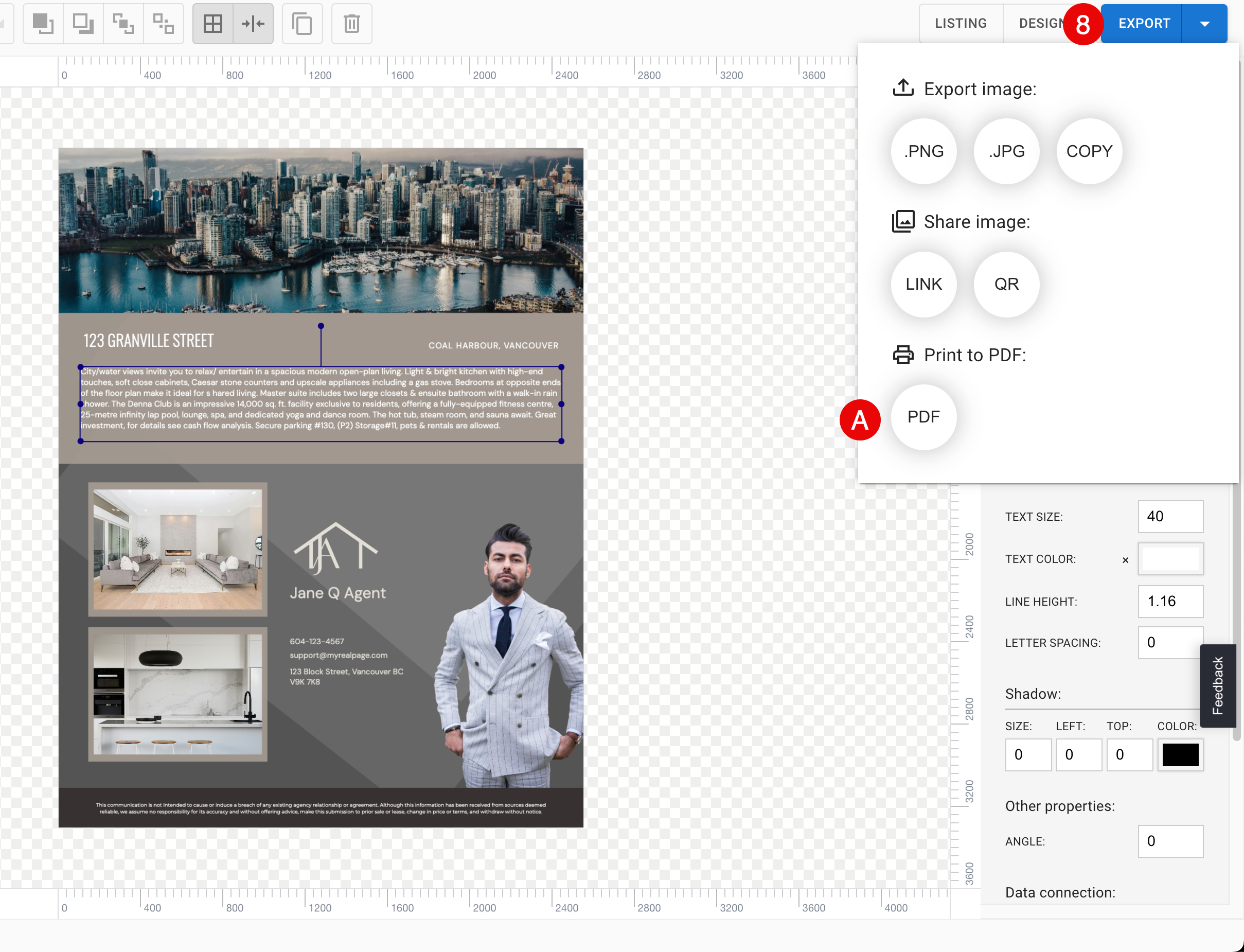Toggle the snap-to-center alignment button

point(253,23)
